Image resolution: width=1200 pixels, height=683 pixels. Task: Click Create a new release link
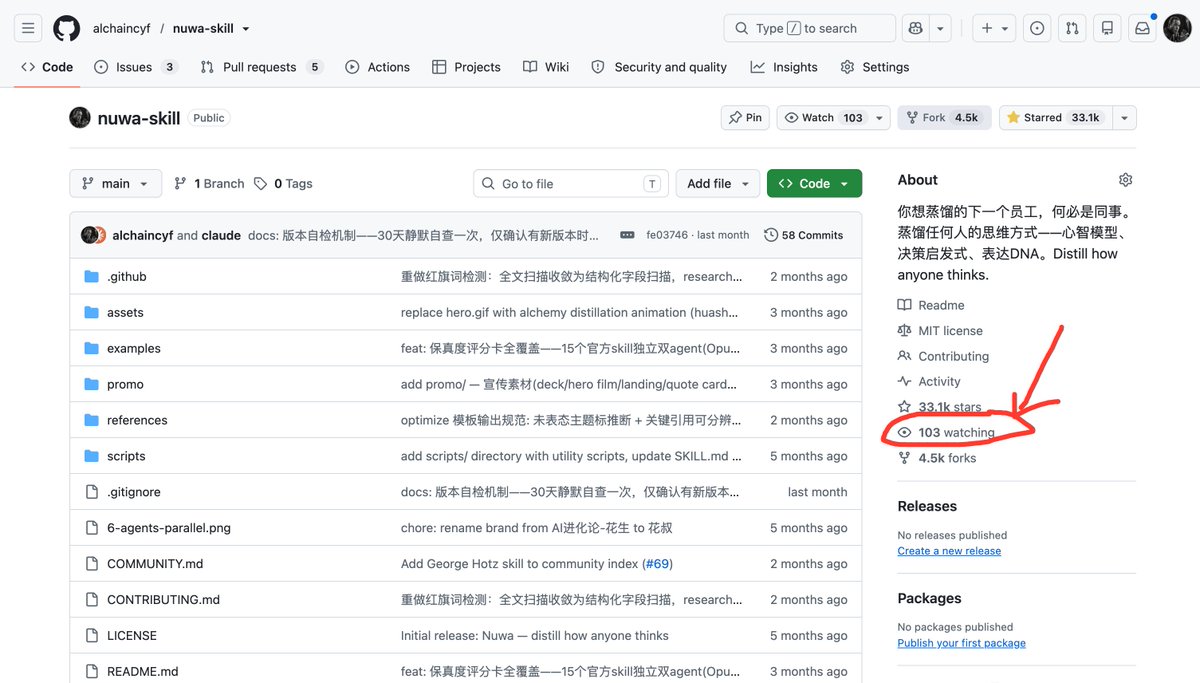click(x=949, y=551)
